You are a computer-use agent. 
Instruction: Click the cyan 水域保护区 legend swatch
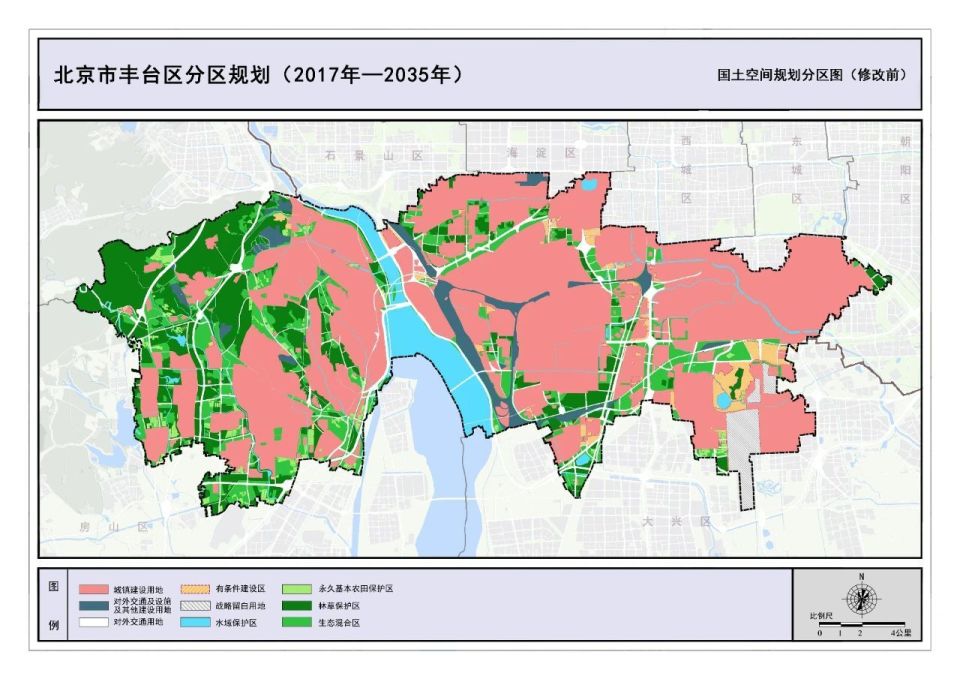195,622
